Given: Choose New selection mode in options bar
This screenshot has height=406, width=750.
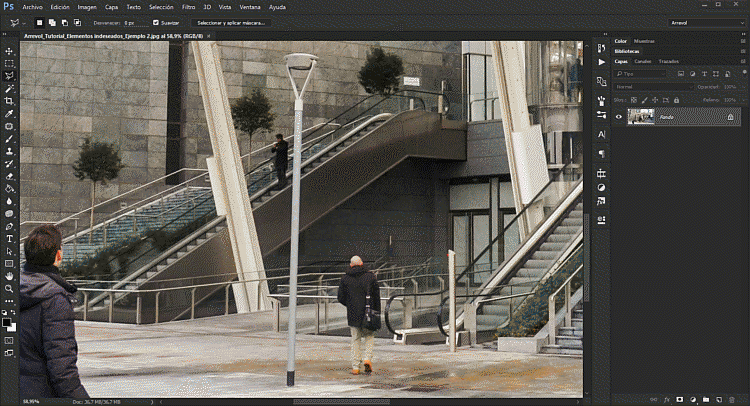Looking at the screenshot, I should coord(40,22).
